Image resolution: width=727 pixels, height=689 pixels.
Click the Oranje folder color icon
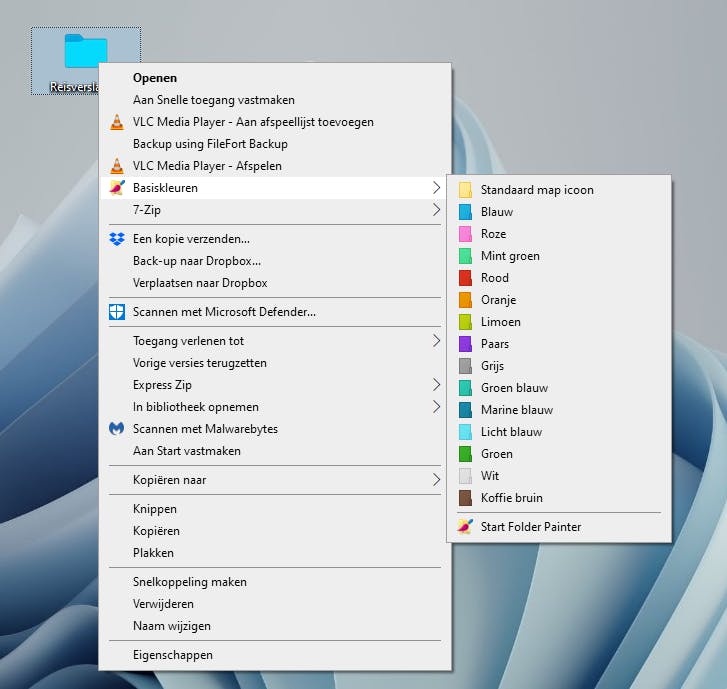tap(465, 300)
